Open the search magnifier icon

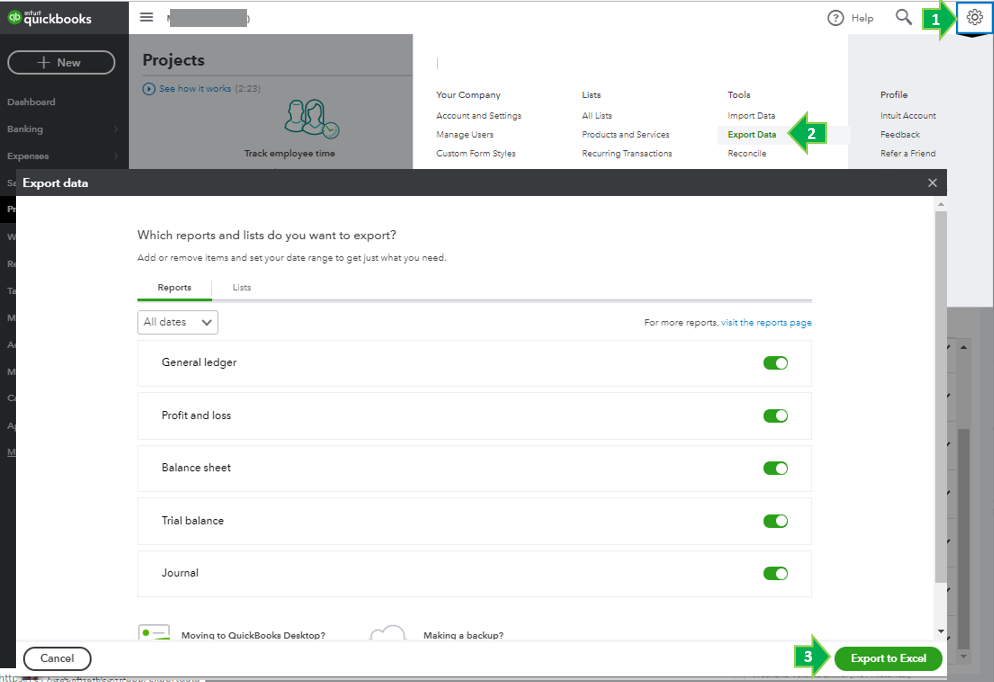point(903,17)
